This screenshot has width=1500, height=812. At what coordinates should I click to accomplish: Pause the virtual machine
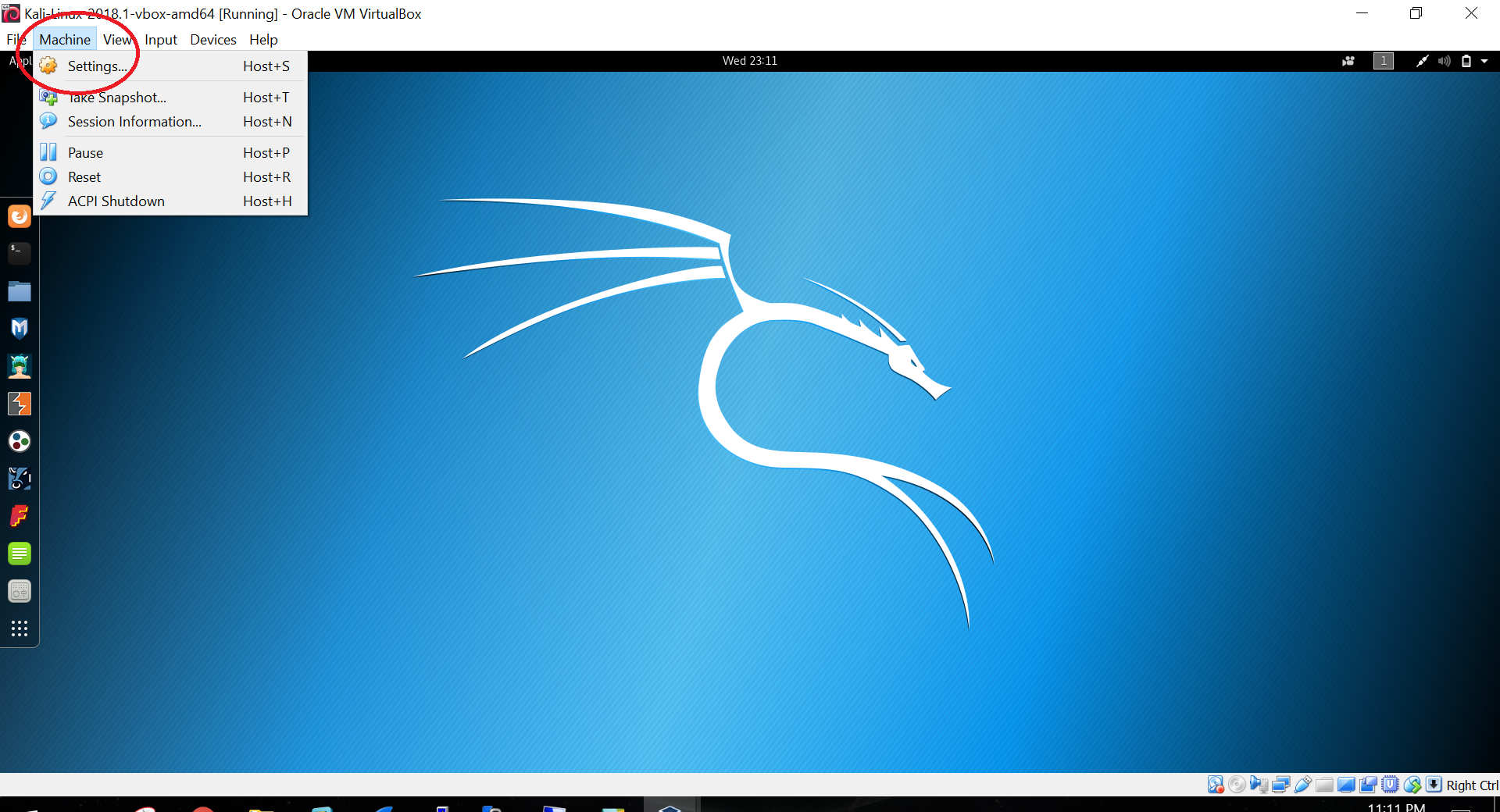point(85,153)
